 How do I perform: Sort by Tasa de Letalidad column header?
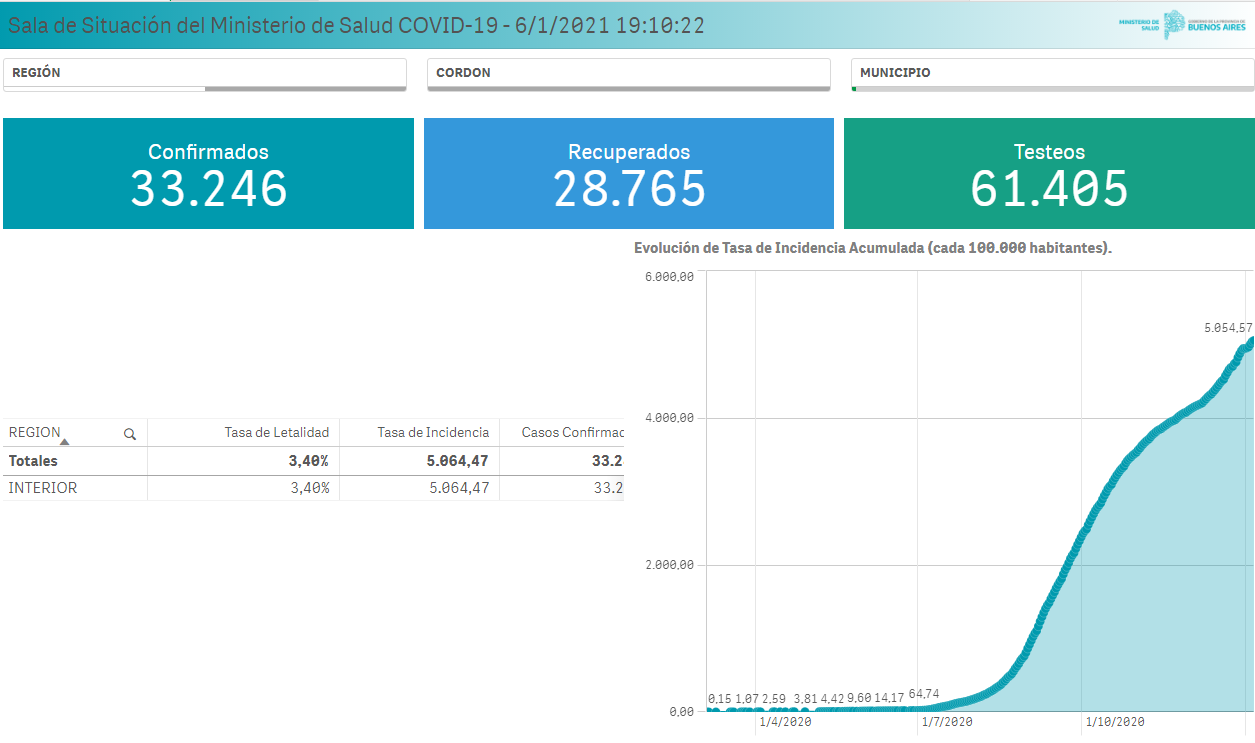(x=277, y=432)
